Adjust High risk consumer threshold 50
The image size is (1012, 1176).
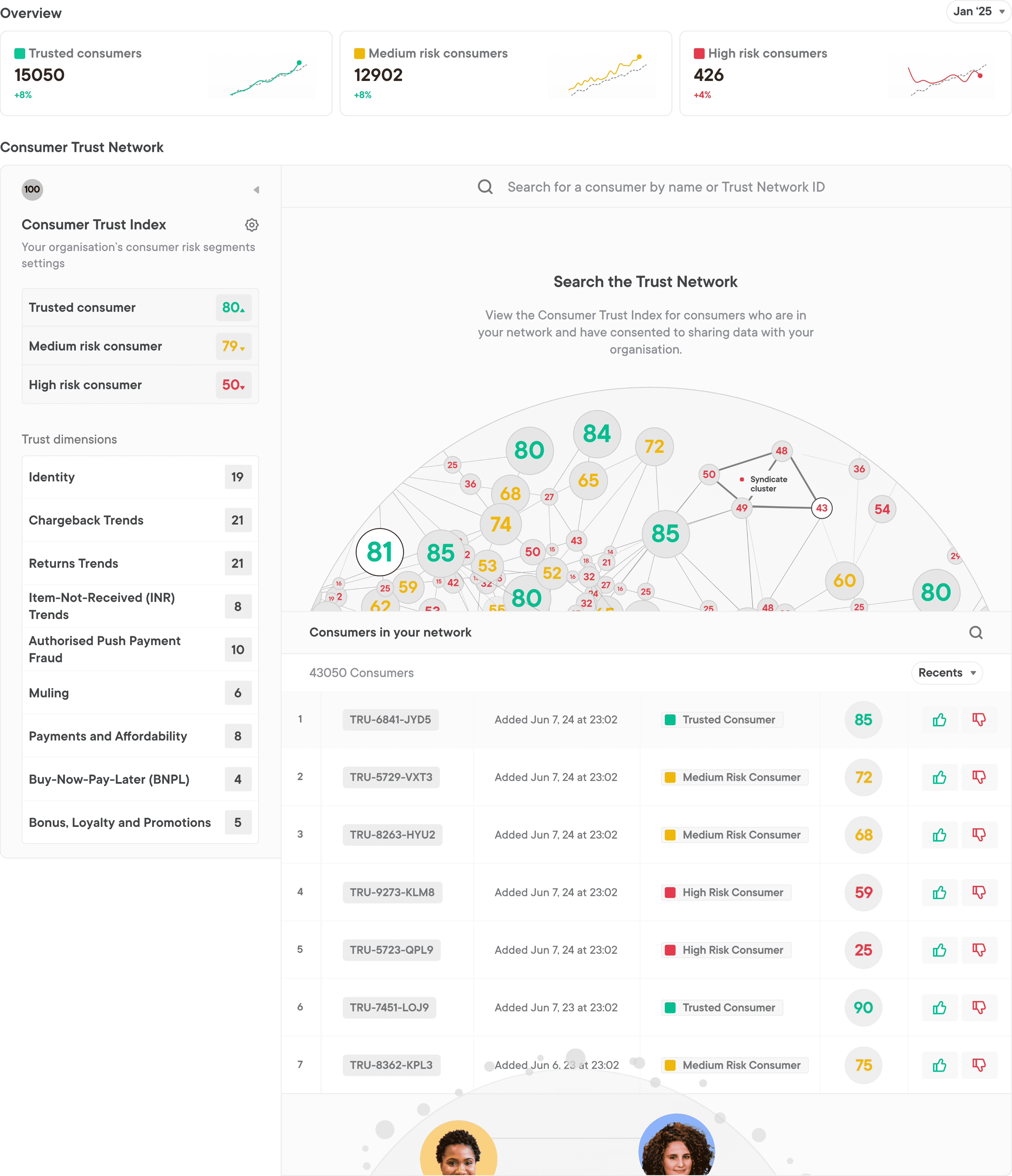234,385
